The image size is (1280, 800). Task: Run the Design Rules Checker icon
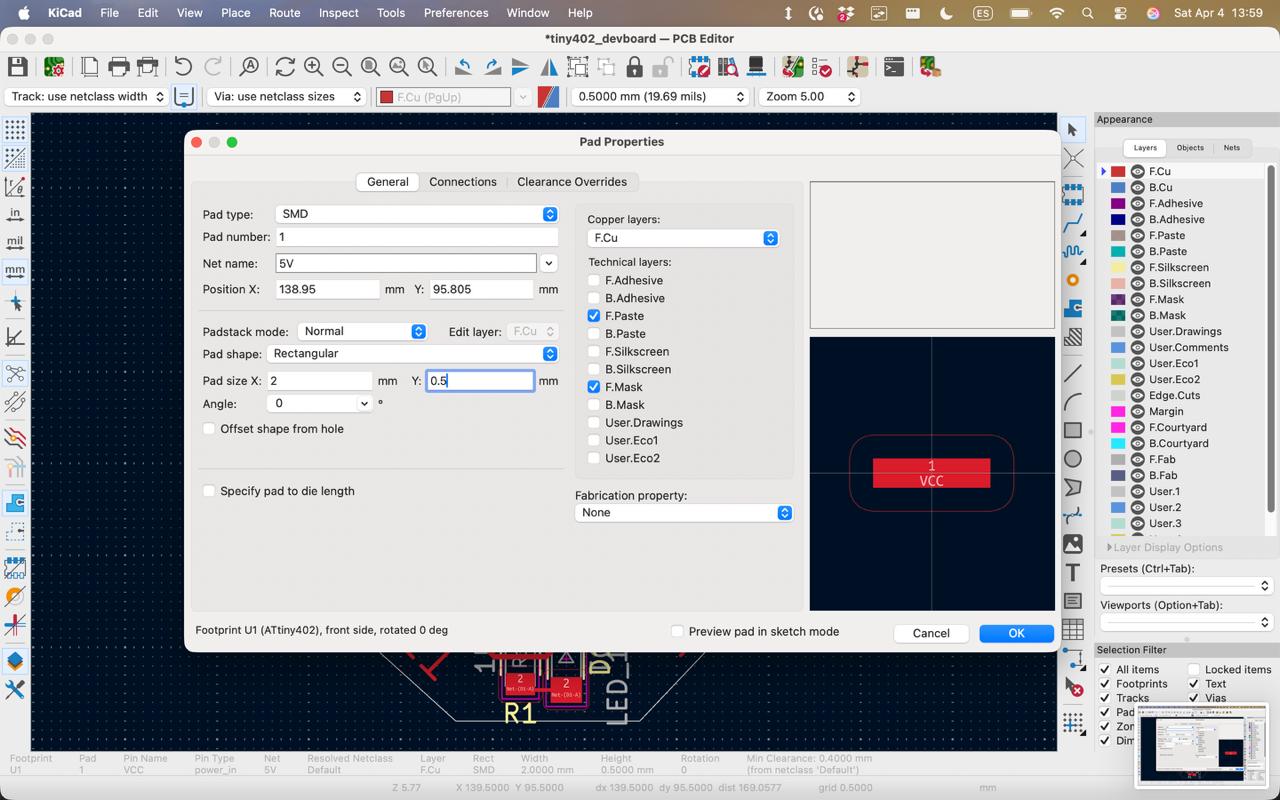[x=822, y=66]
